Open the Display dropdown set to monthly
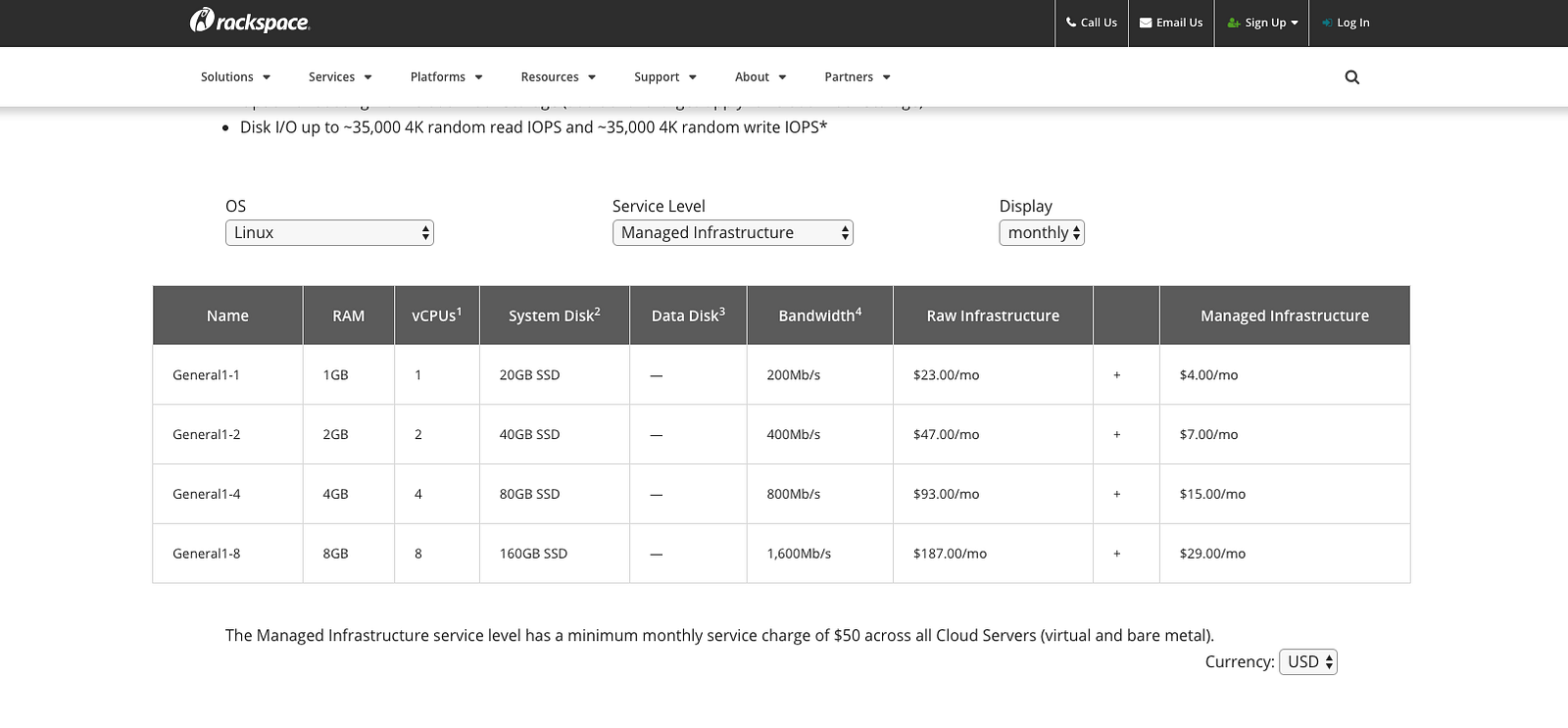The height and width of the screenshot is (728, 1568). pos(1041,233)
